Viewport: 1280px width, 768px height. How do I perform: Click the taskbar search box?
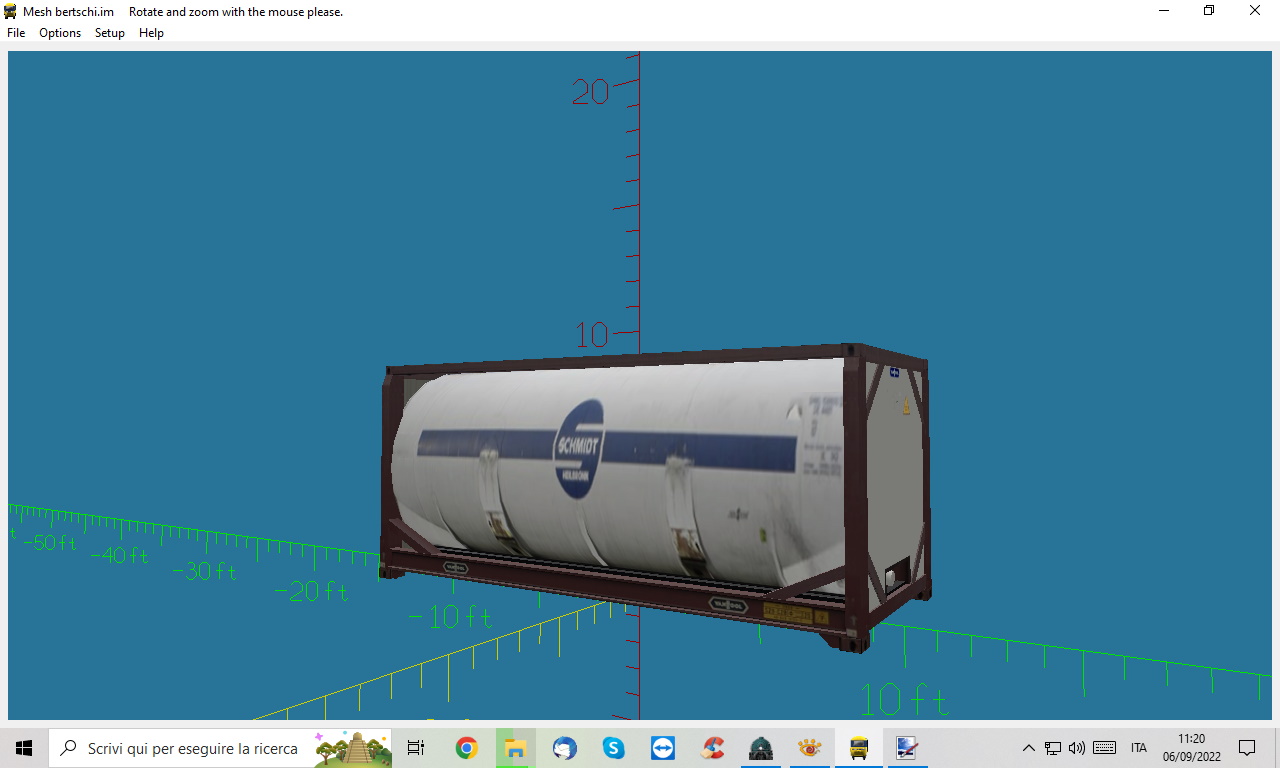[x=220, y=748]
